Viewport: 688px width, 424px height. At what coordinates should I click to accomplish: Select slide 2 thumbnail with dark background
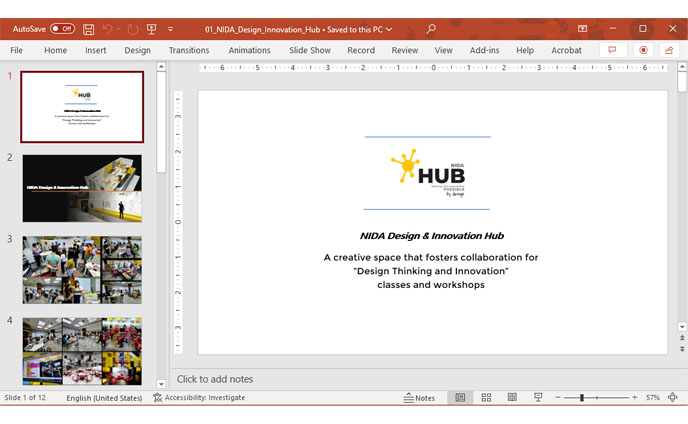click(x=82, y=188)
